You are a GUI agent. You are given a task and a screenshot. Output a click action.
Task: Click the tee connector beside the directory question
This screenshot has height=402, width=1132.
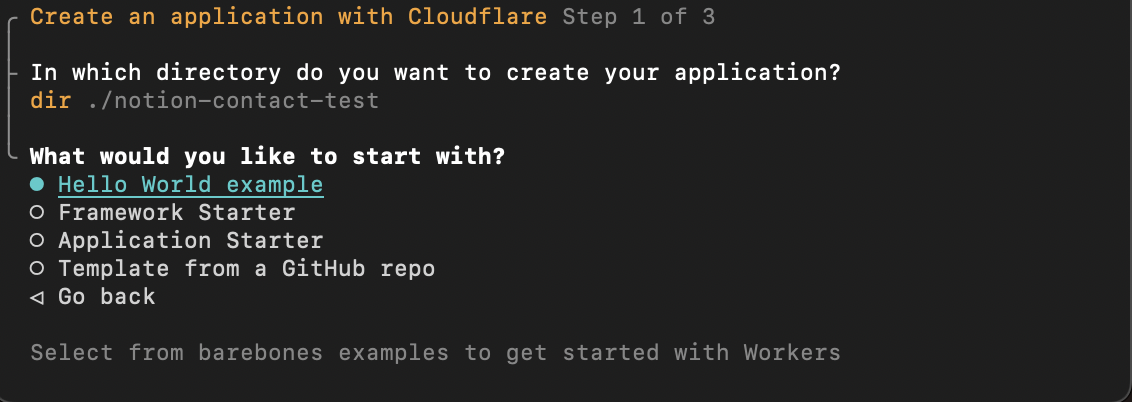click(x=12, y=74)
